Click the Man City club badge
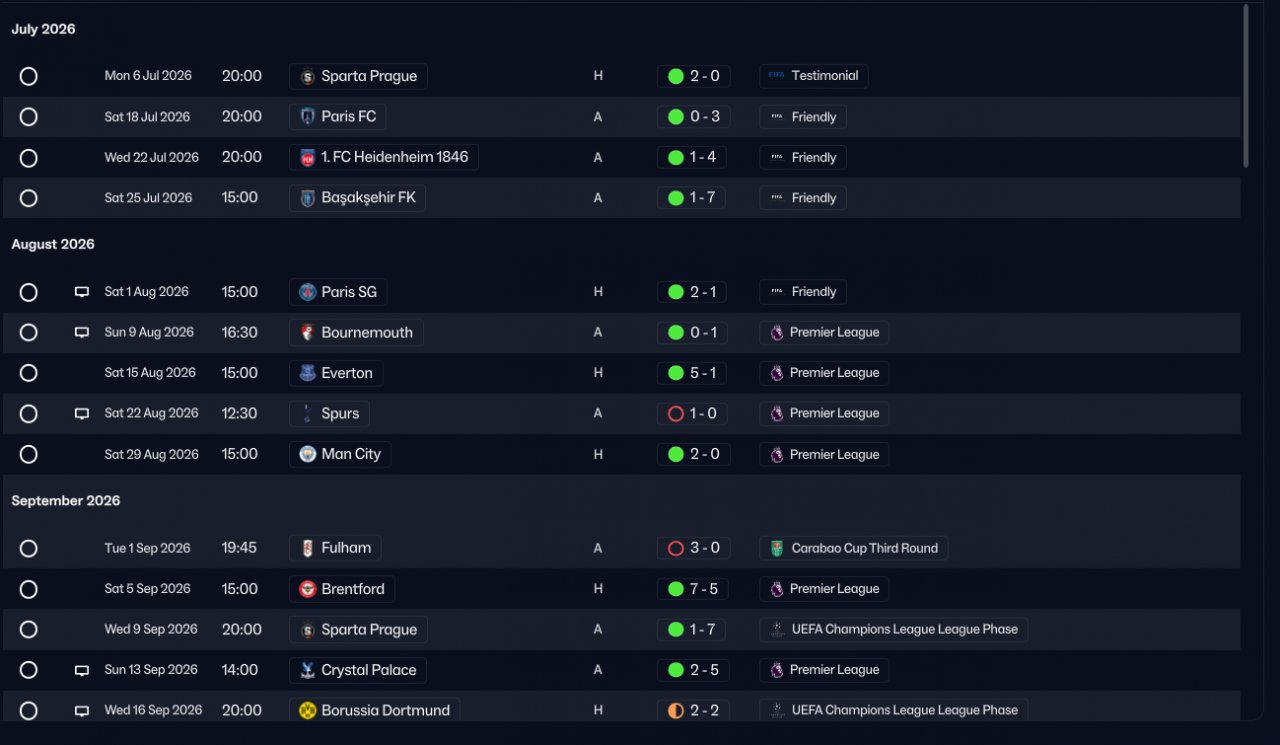Image resolution: width=1280 pixels, height=745 pixels. point(308,454)
